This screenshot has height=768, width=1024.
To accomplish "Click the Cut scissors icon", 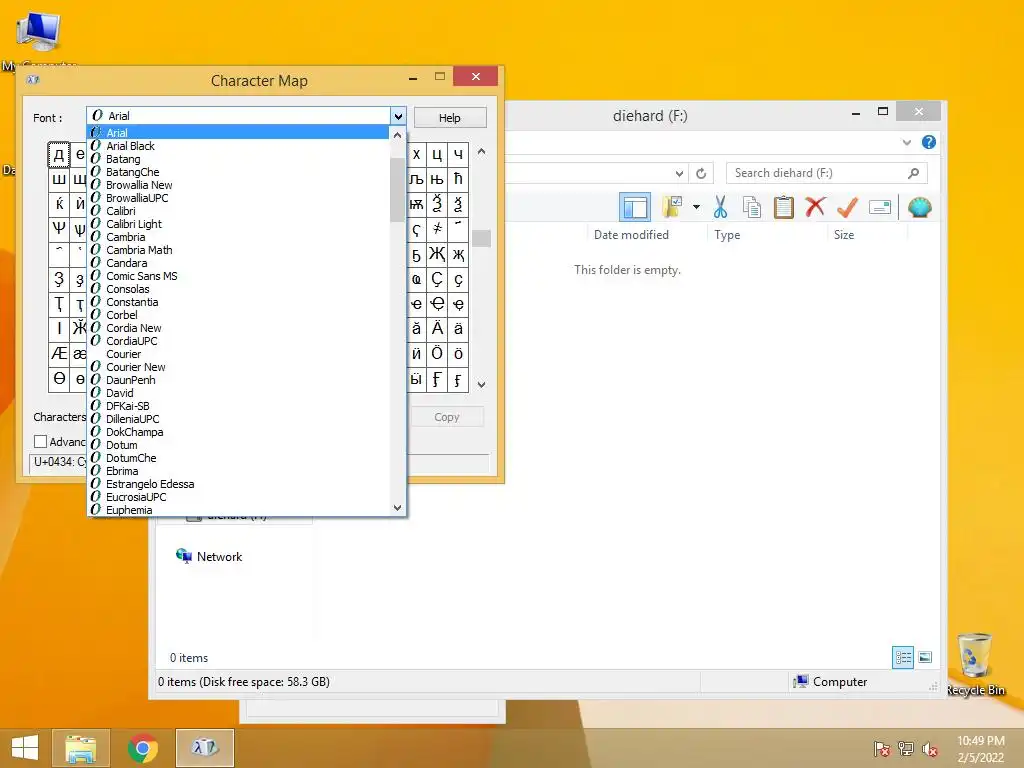I will point(720,208).
